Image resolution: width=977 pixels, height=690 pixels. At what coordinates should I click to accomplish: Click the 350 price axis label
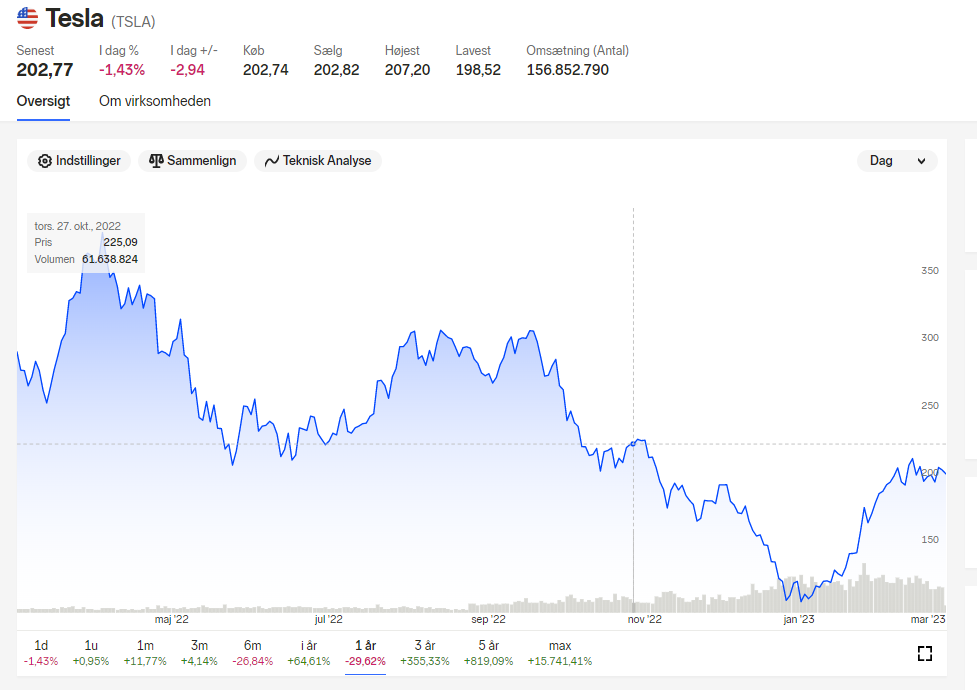click(930, 271)
